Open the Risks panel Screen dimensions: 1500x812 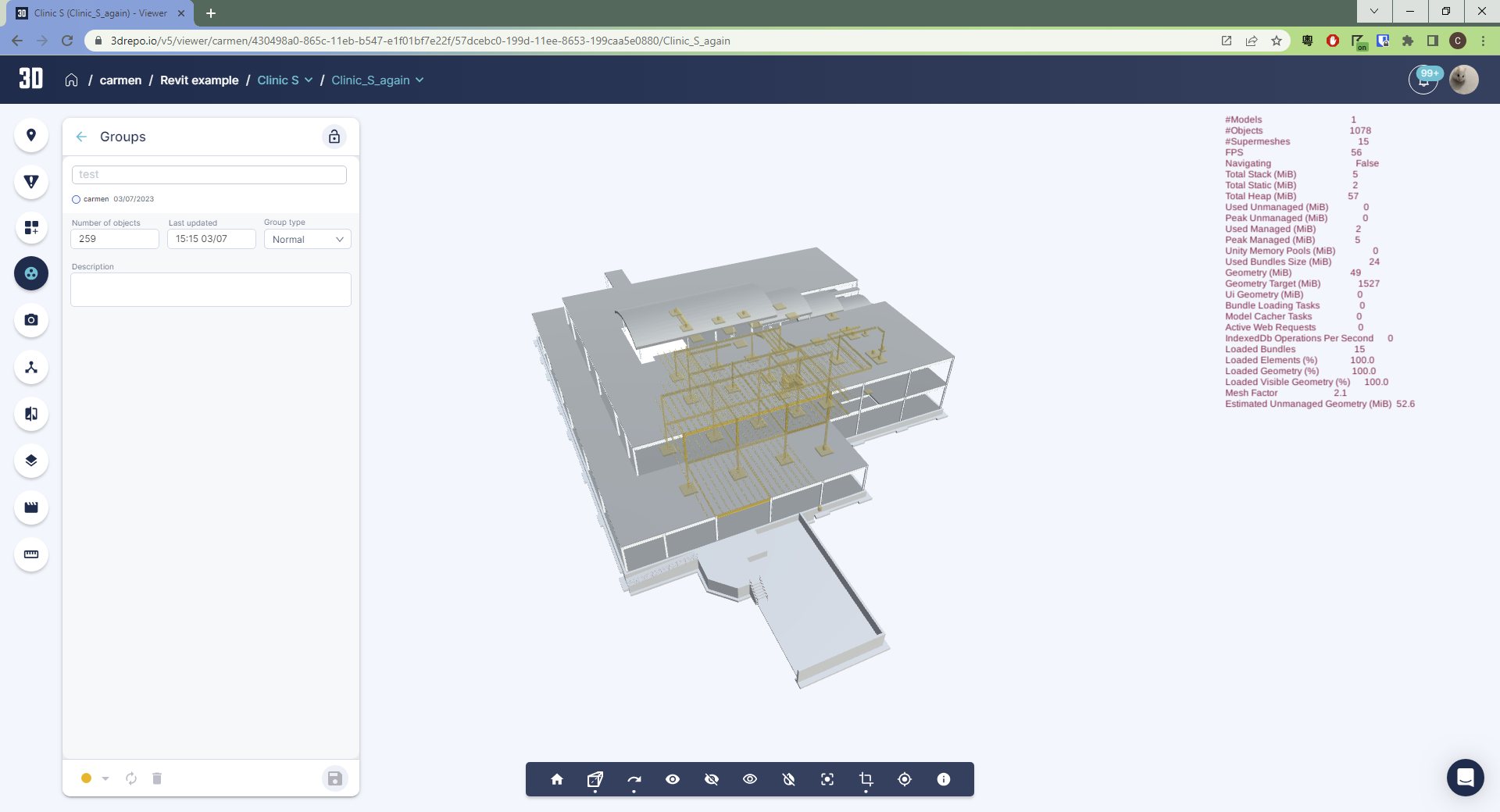31,181
